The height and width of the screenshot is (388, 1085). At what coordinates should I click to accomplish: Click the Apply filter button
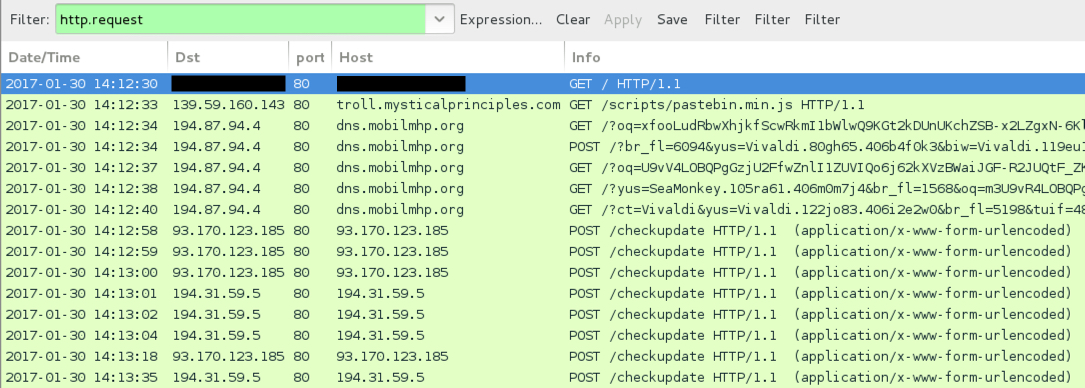pyautogui.click(x=623, y=19)
